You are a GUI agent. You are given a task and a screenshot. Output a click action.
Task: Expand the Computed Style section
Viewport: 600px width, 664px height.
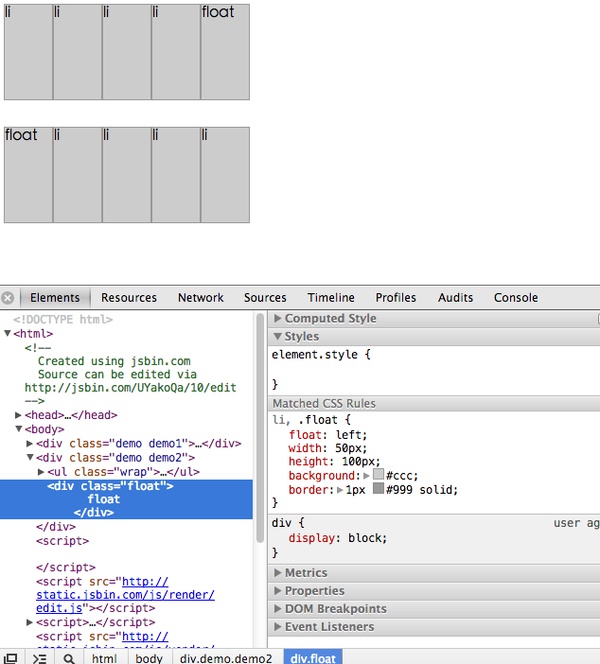tap(277, 318)
